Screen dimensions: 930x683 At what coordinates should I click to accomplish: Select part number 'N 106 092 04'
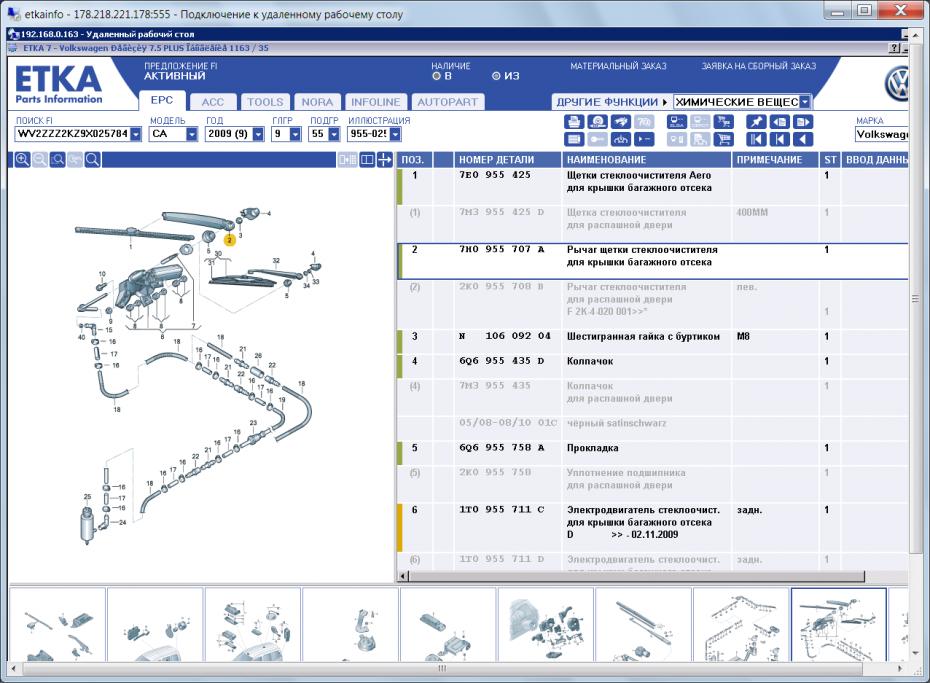click(x=505, y=336)
